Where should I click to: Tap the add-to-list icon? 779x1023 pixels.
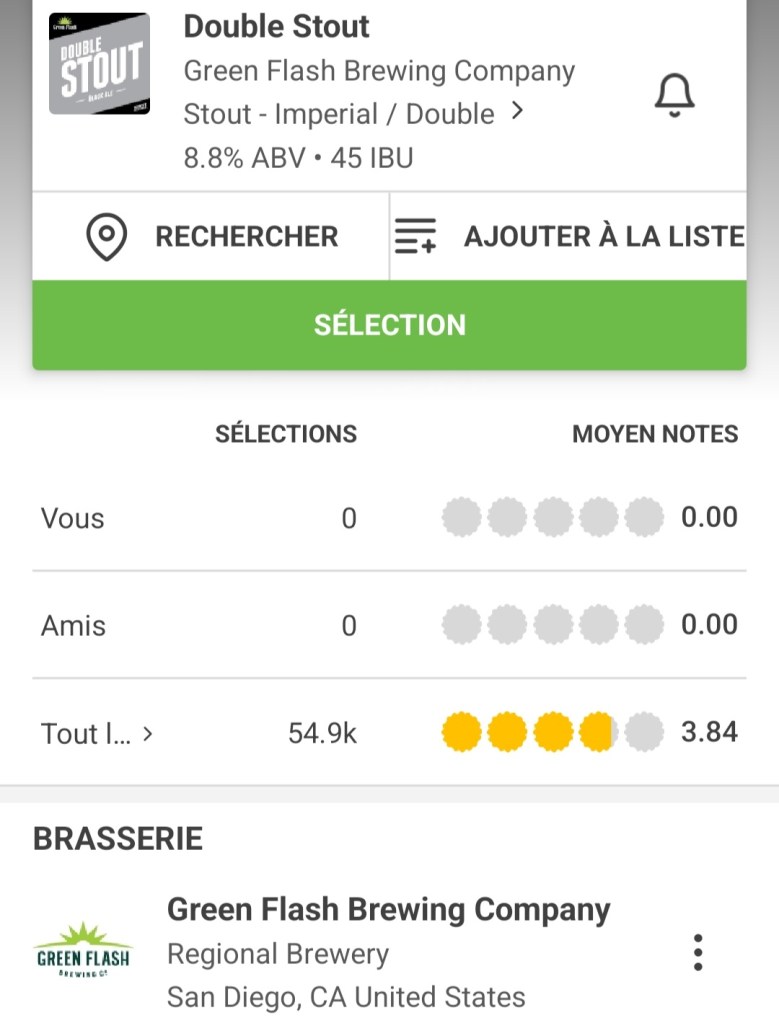(x=415, y=237)
